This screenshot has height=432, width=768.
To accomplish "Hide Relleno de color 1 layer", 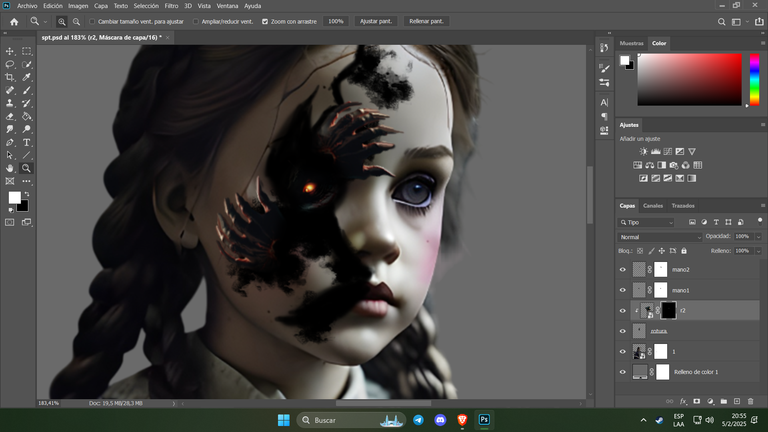I will click(623, 372).
